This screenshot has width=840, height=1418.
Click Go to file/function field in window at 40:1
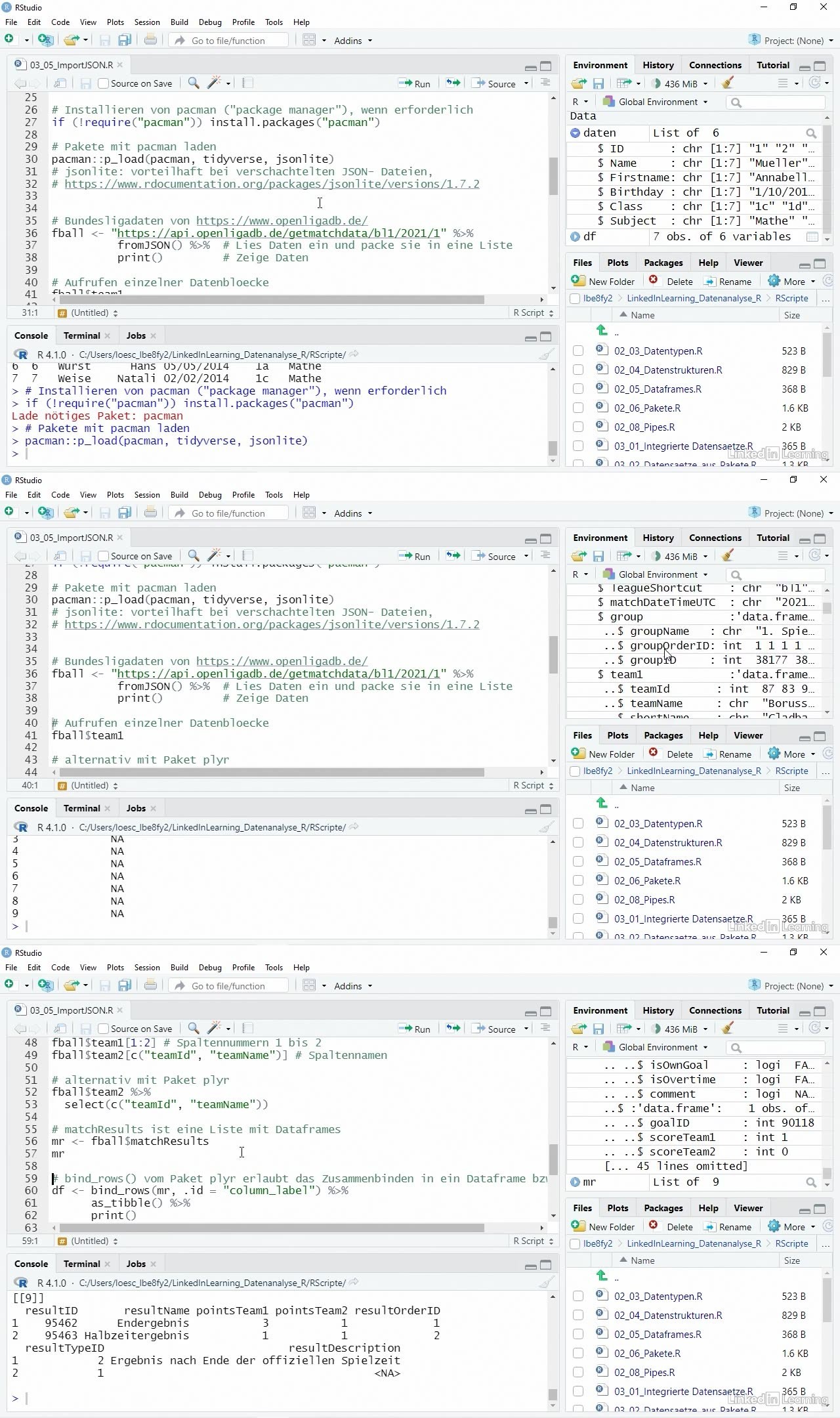pos(228,513)
